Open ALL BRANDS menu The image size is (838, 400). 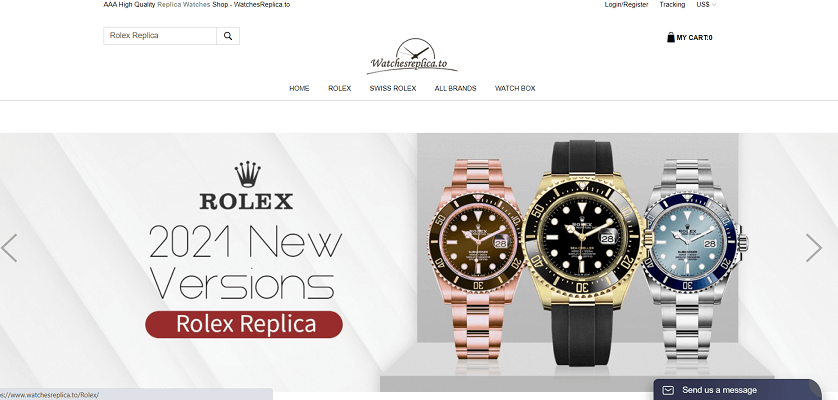tap(455, 88)
